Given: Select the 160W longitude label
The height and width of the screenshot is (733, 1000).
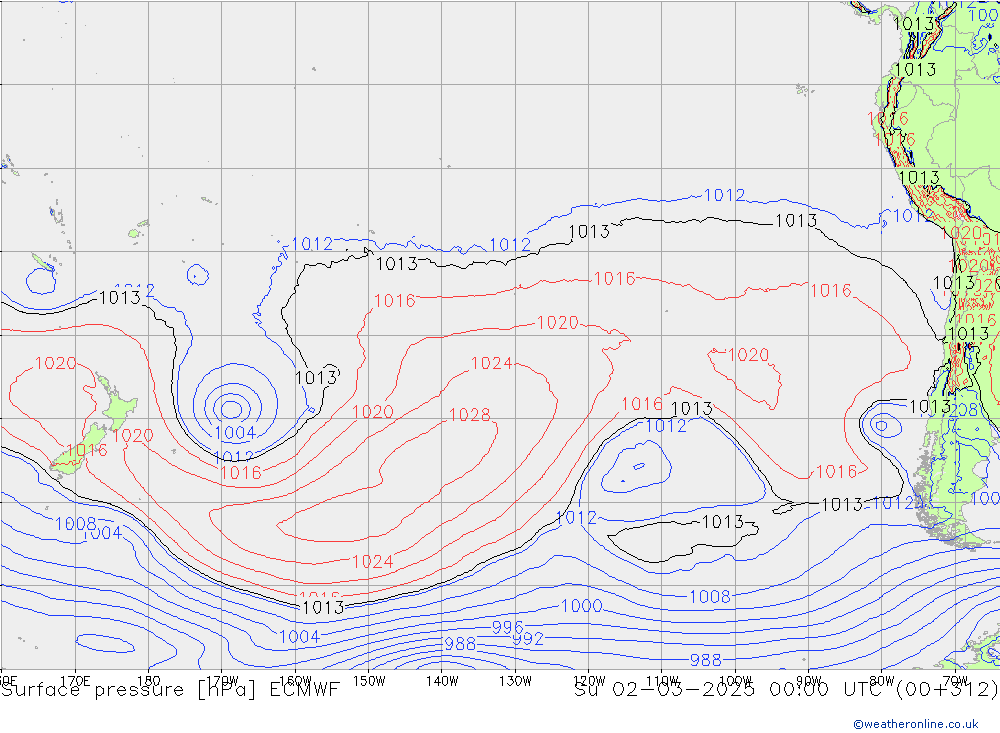Looking at the screenshot, I should coord(295,679).
